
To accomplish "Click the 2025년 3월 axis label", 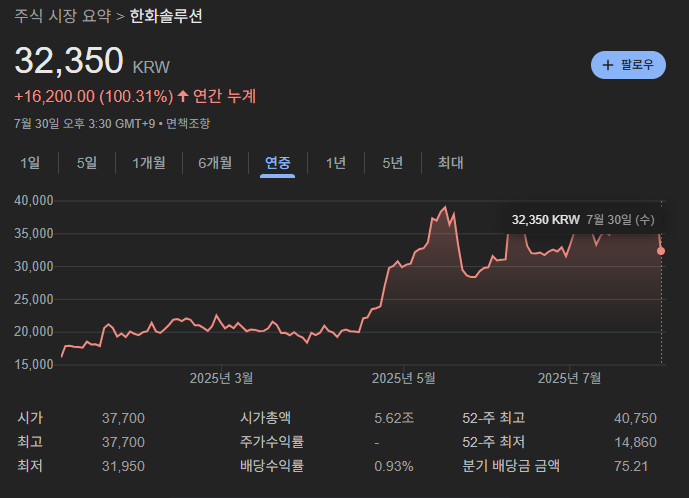I will click(221, 378).
